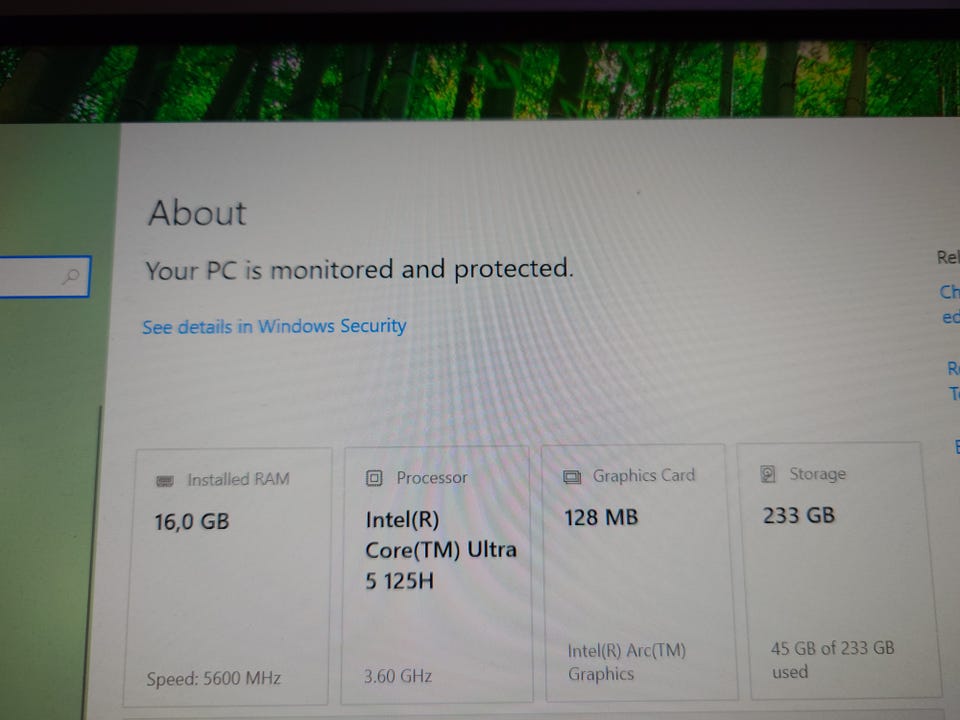Click the 45 GB of 233 GB used text

point(832,660)
